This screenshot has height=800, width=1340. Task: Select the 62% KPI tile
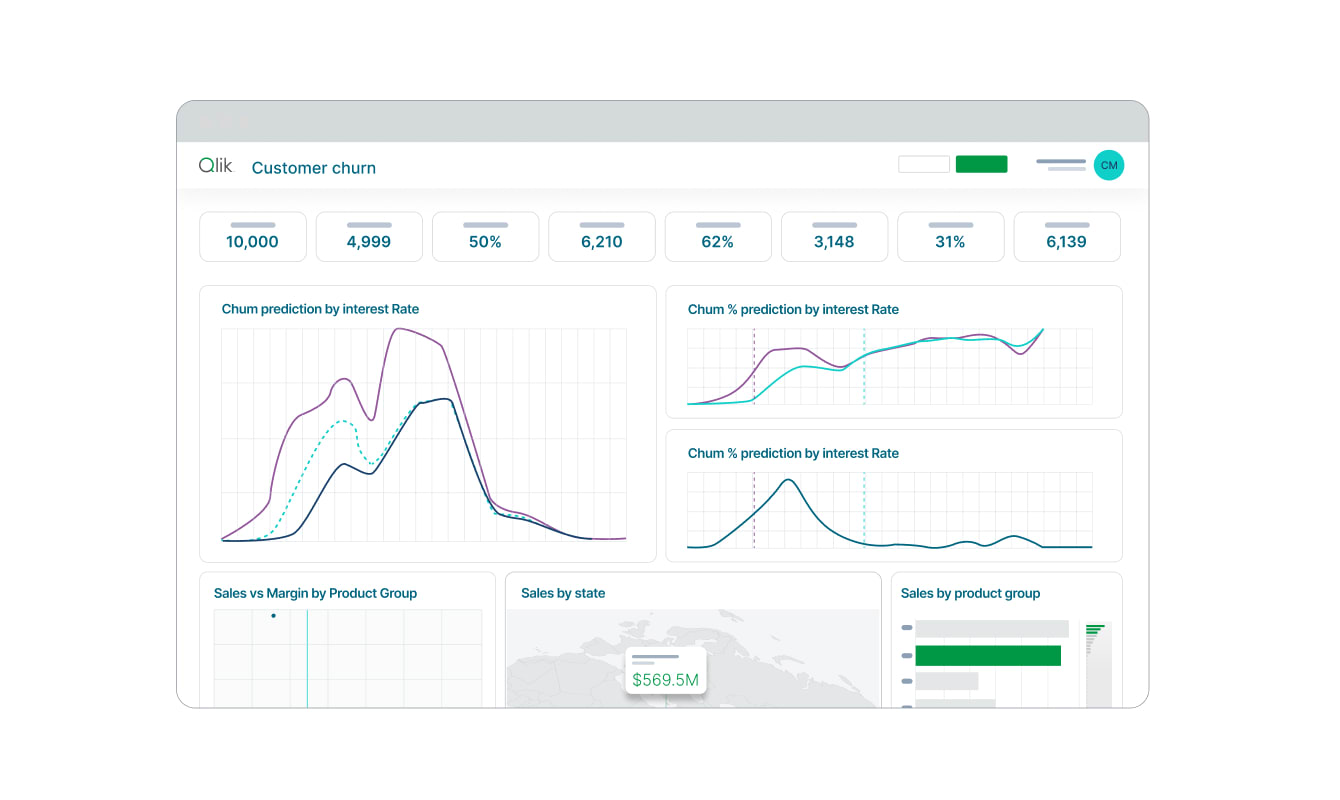tap(717, 236)
